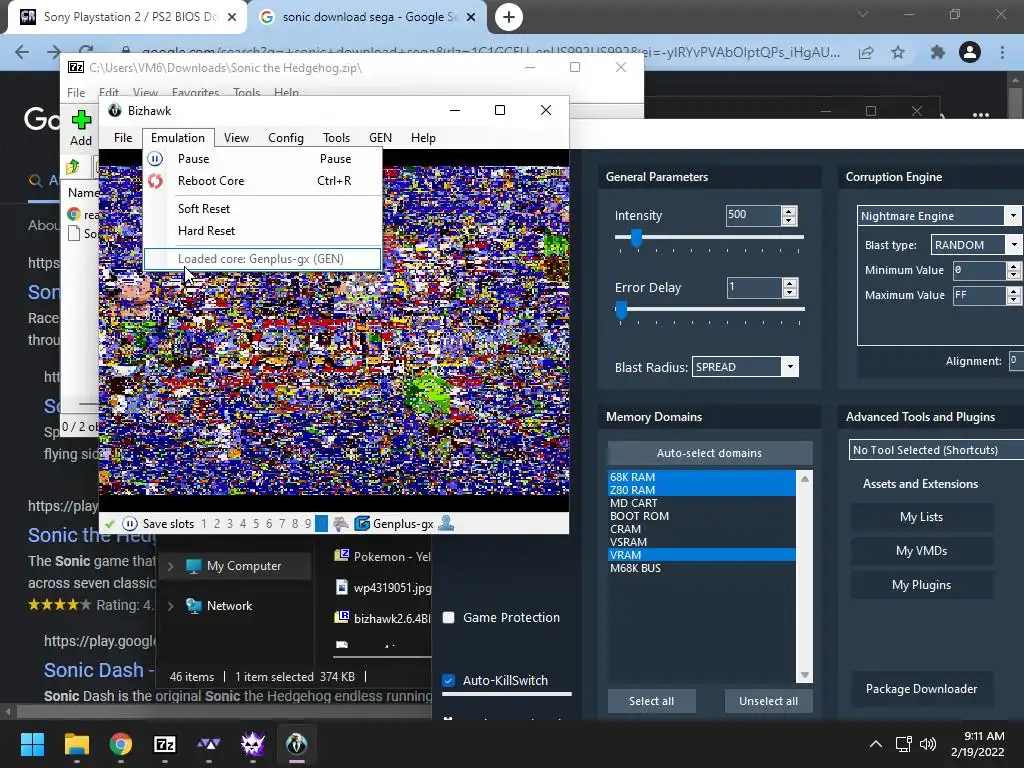Click the Windows Start button
This screenshot has height=768, width=1024.
pyautogui.click(x=32, y=744)
